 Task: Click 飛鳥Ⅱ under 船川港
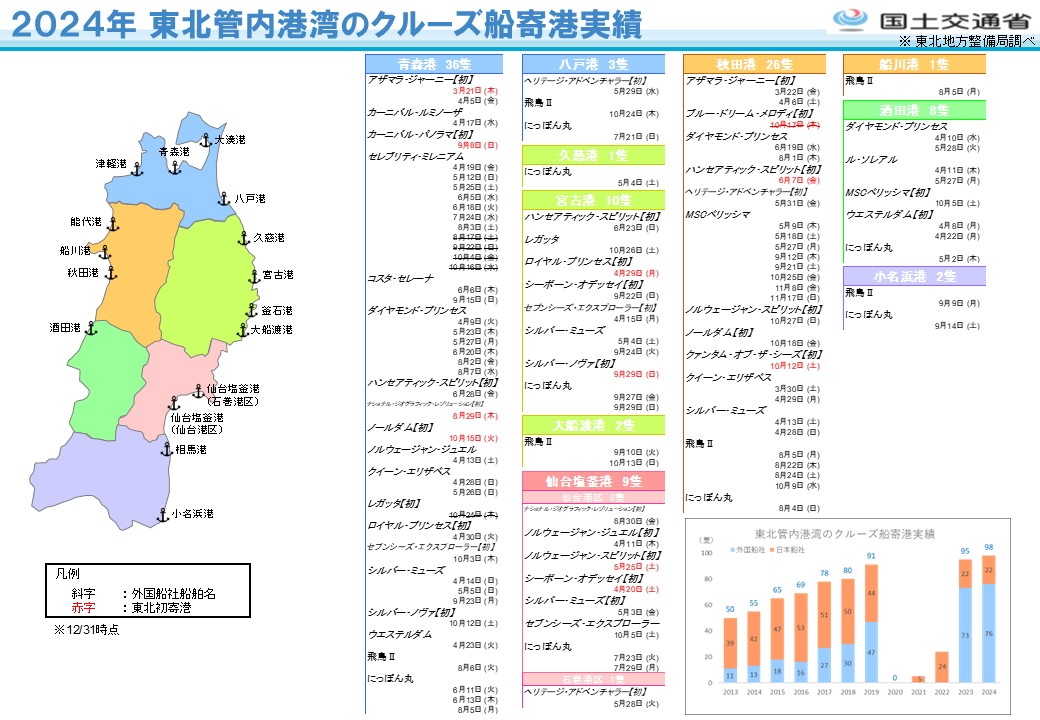tap(859, 81)
